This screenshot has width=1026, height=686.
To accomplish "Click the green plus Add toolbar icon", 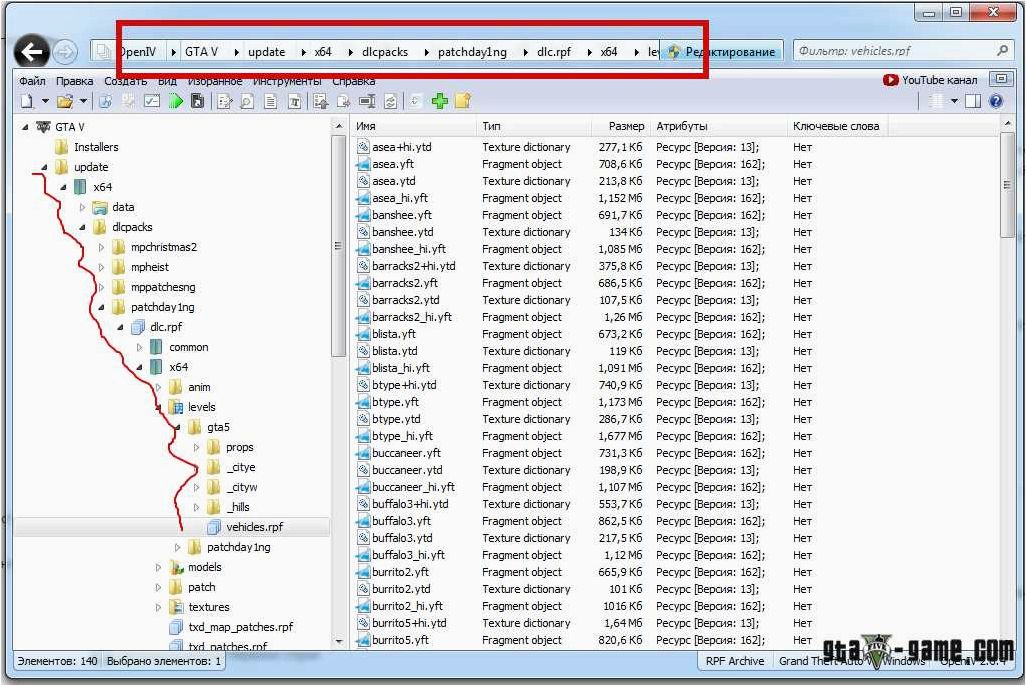I will click(440, 101).
